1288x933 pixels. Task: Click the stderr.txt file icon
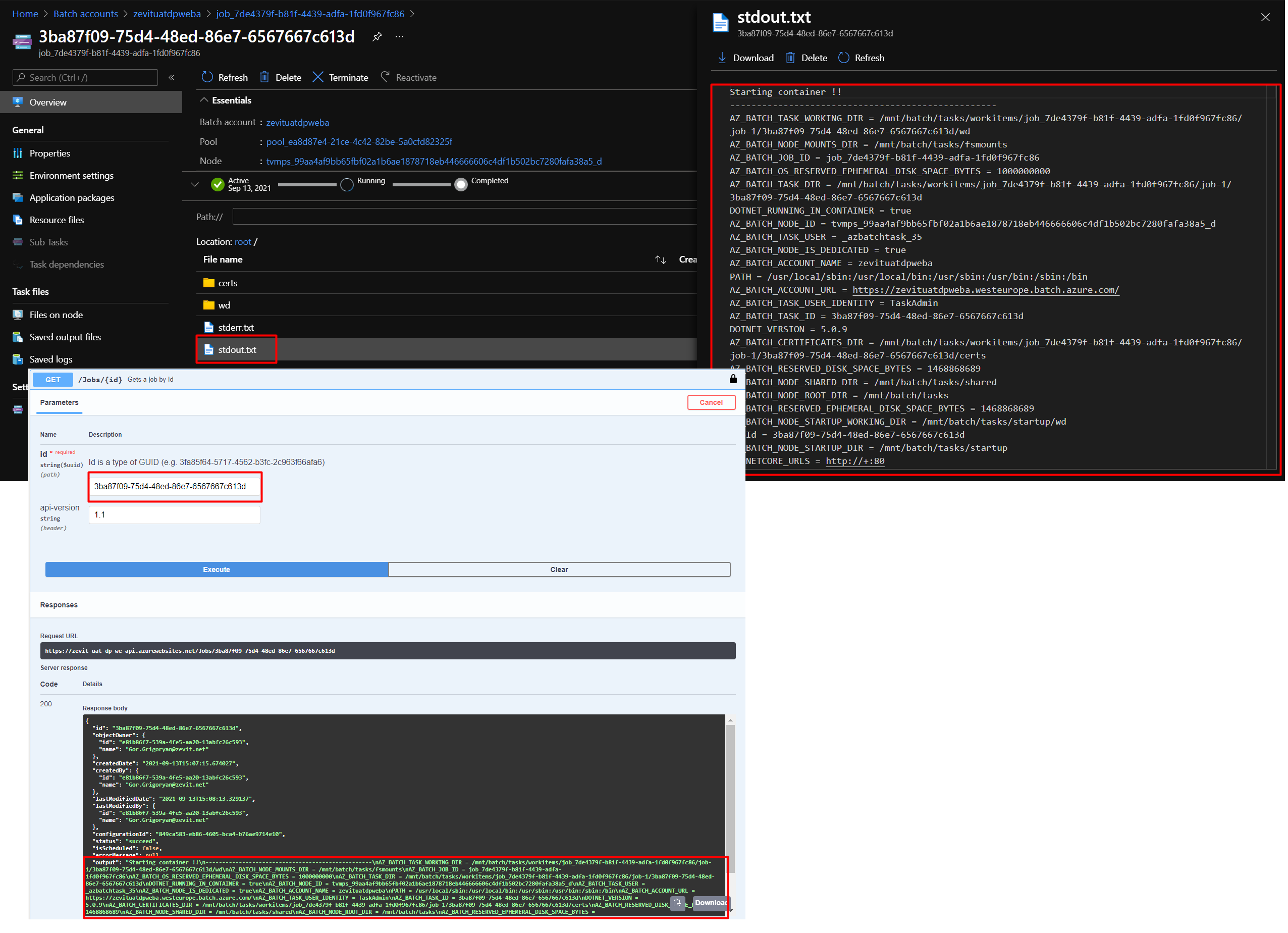pos(209,328)
